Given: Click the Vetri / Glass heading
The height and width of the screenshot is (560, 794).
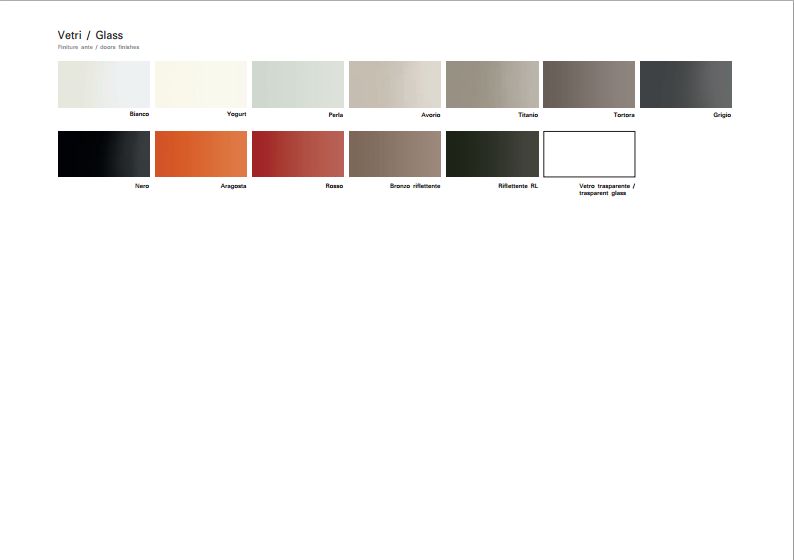Looking at the screenshot, I should click(90, 35).
